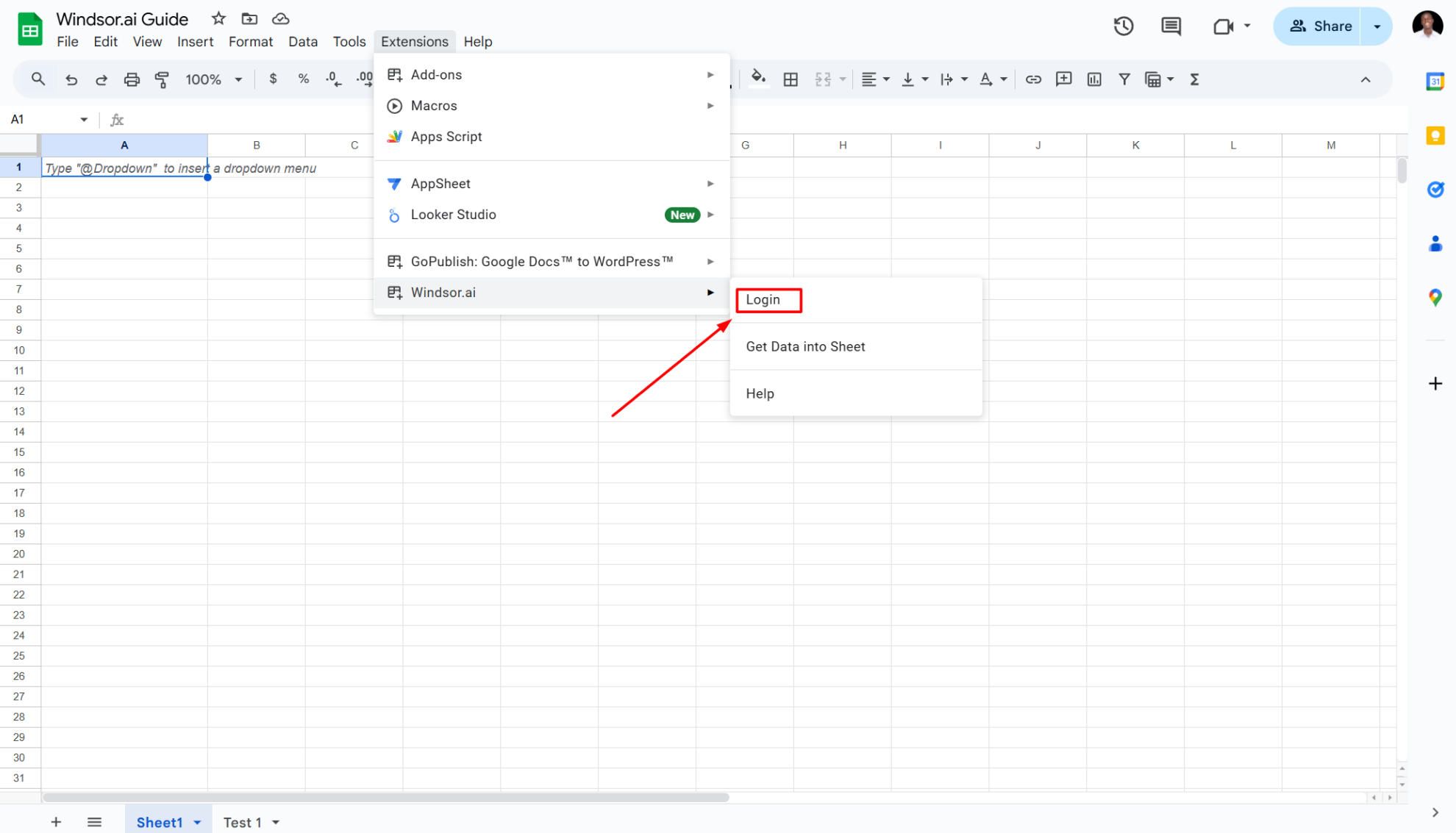This screenshot has width=1456, height=833.
Task: Insert a link
Action: click(x=1033, y=79)
